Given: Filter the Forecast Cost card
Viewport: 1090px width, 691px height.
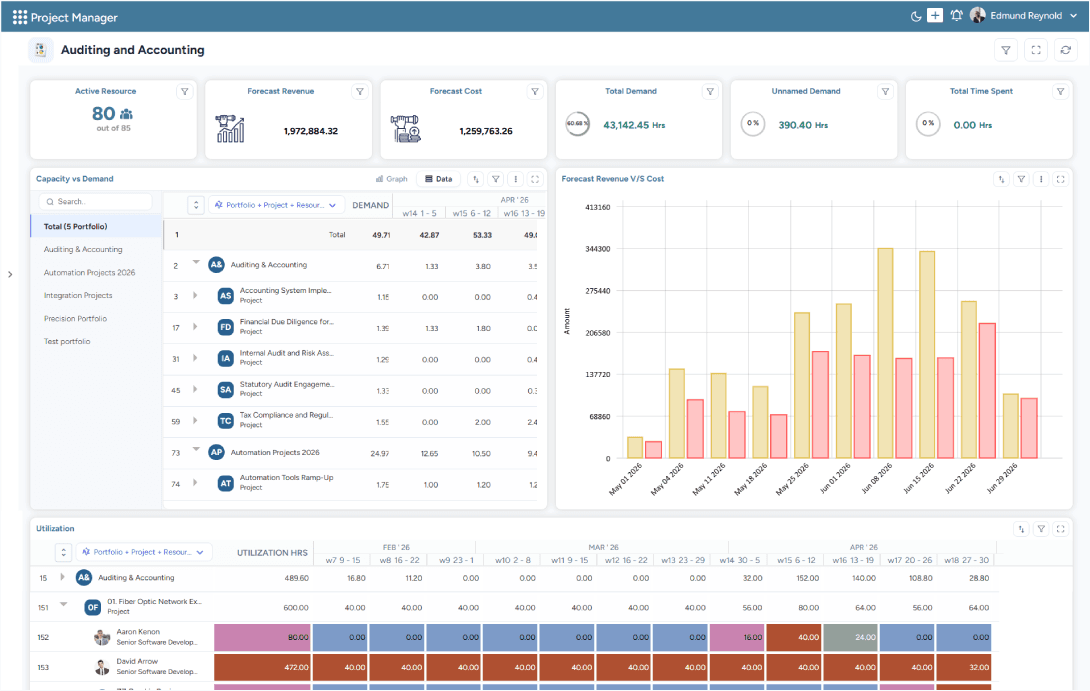Looking at the screenshot, I should pyautogui.click(x=535, y=91).
